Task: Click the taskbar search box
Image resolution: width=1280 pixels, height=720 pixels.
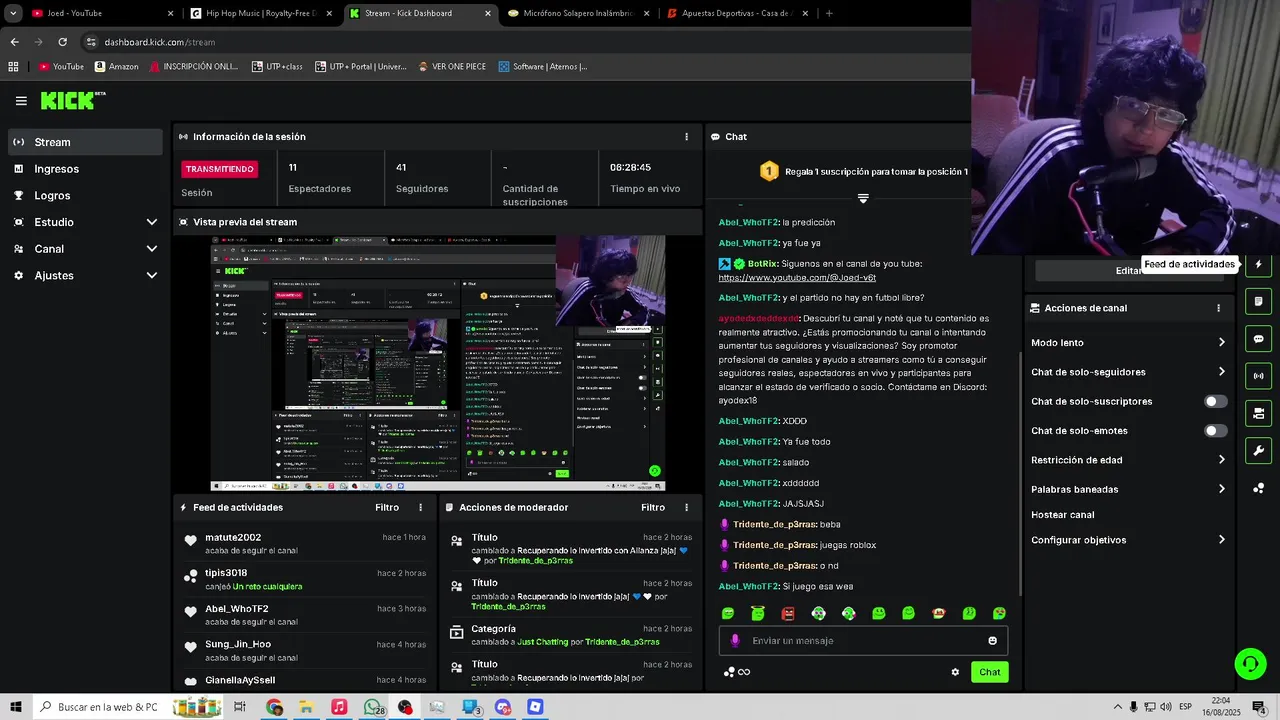Action: click(100, 707)
